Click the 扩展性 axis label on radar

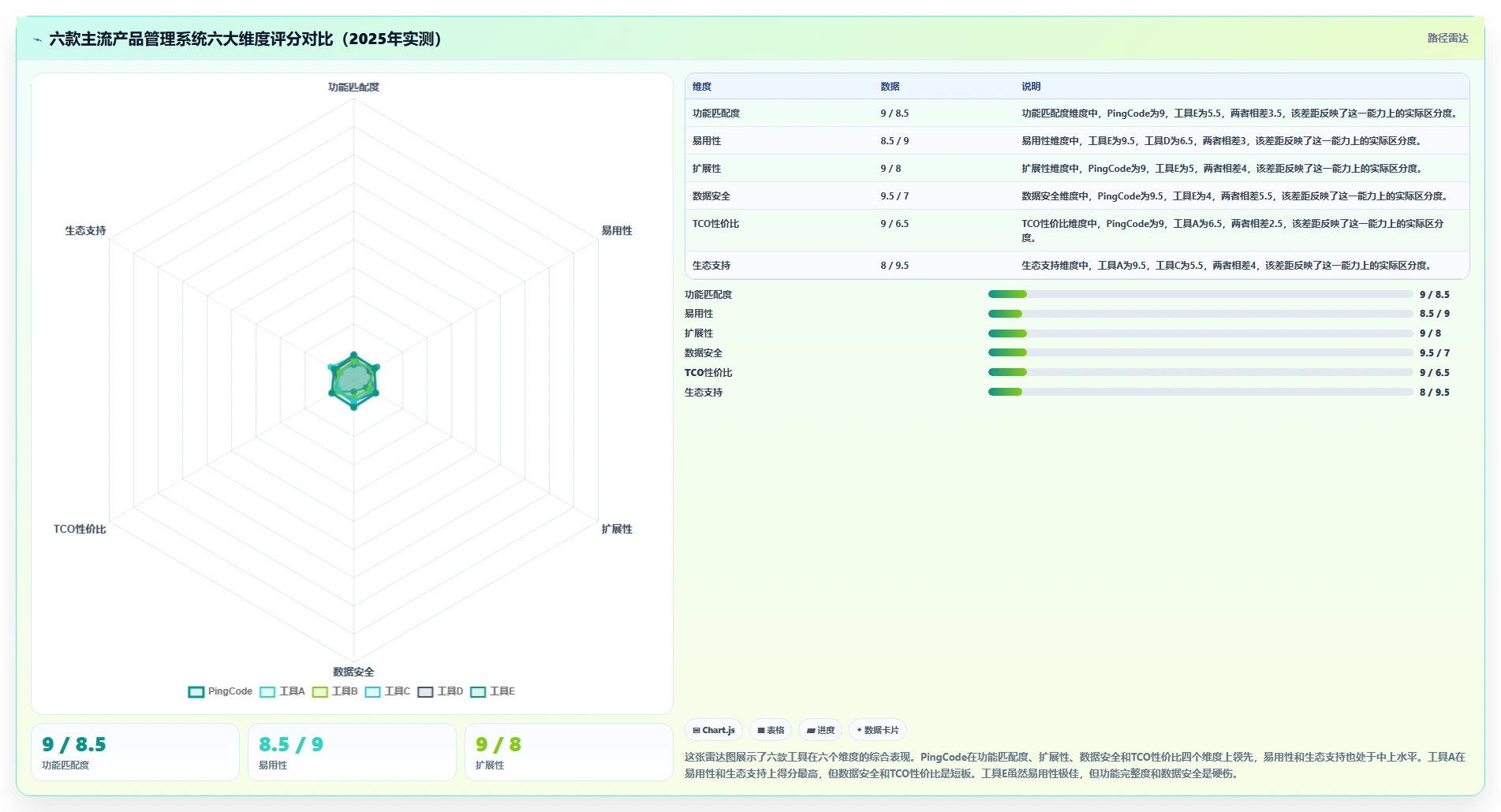[x=617, y=529]
